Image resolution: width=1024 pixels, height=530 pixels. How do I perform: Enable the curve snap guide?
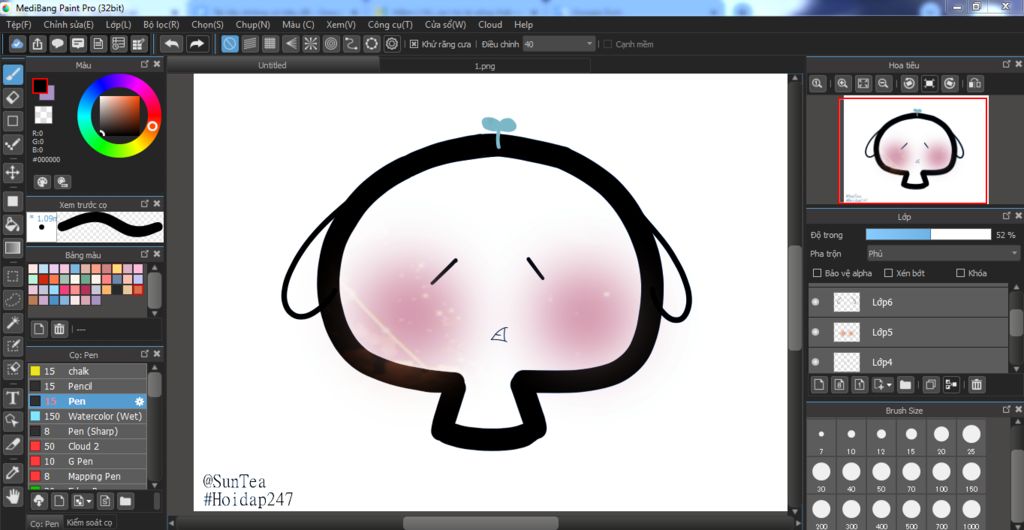point(351,44)
